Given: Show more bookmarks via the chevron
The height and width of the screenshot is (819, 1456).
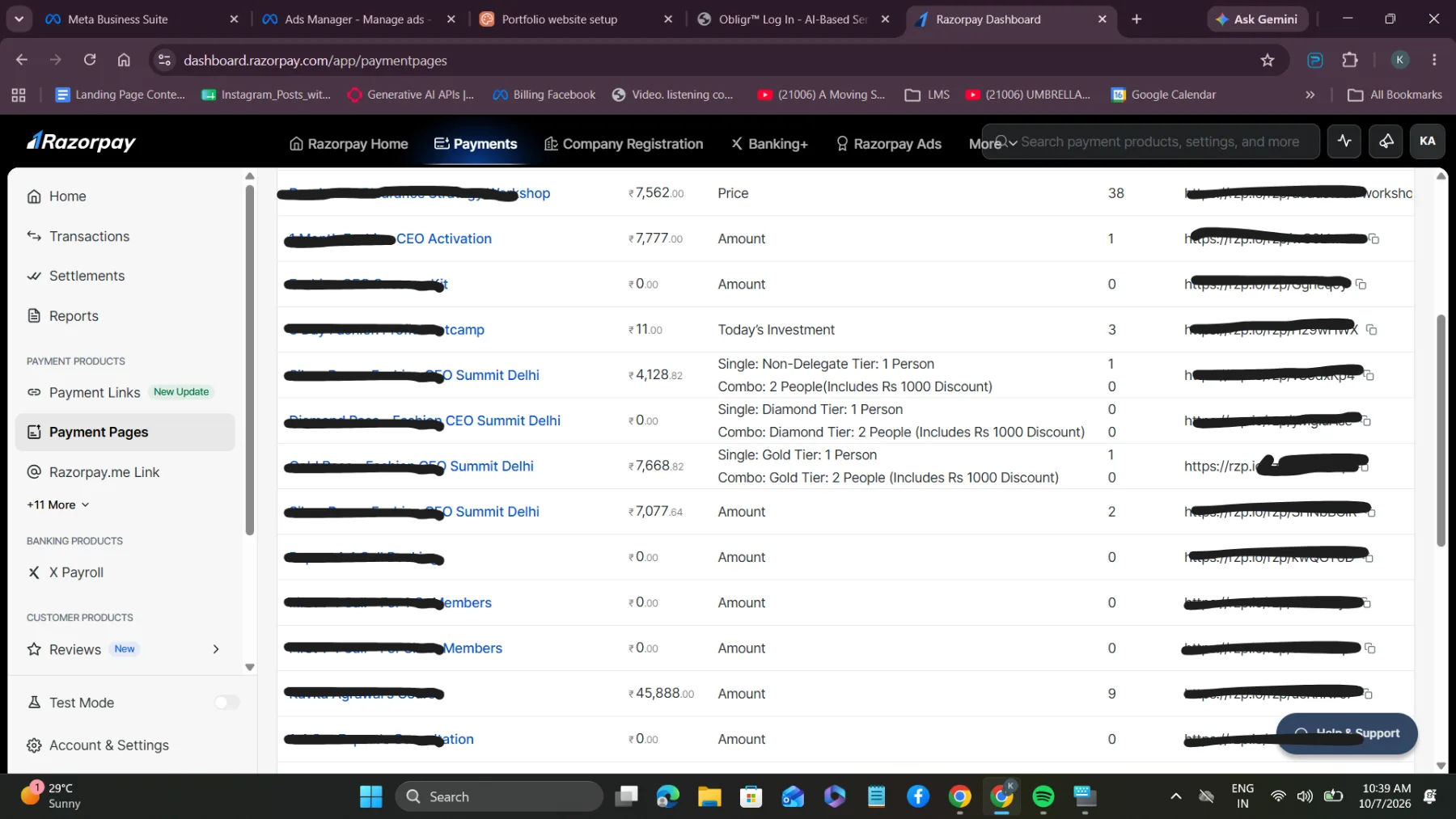Looking at the screenshot, I should (1310, 95).
